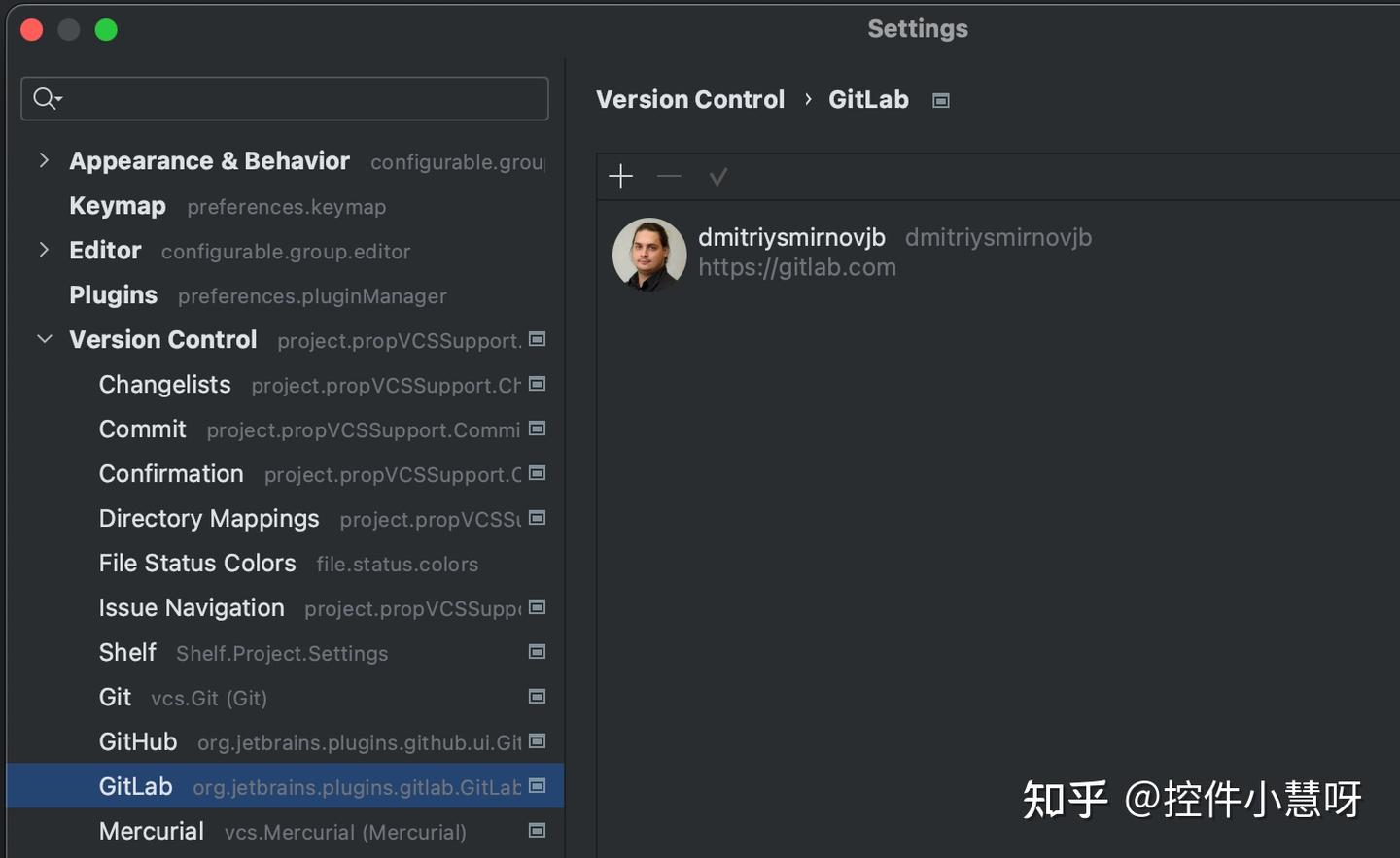Click the magnifier icon in the search field
Viewport: 1400px width, 858px height.
46,98
